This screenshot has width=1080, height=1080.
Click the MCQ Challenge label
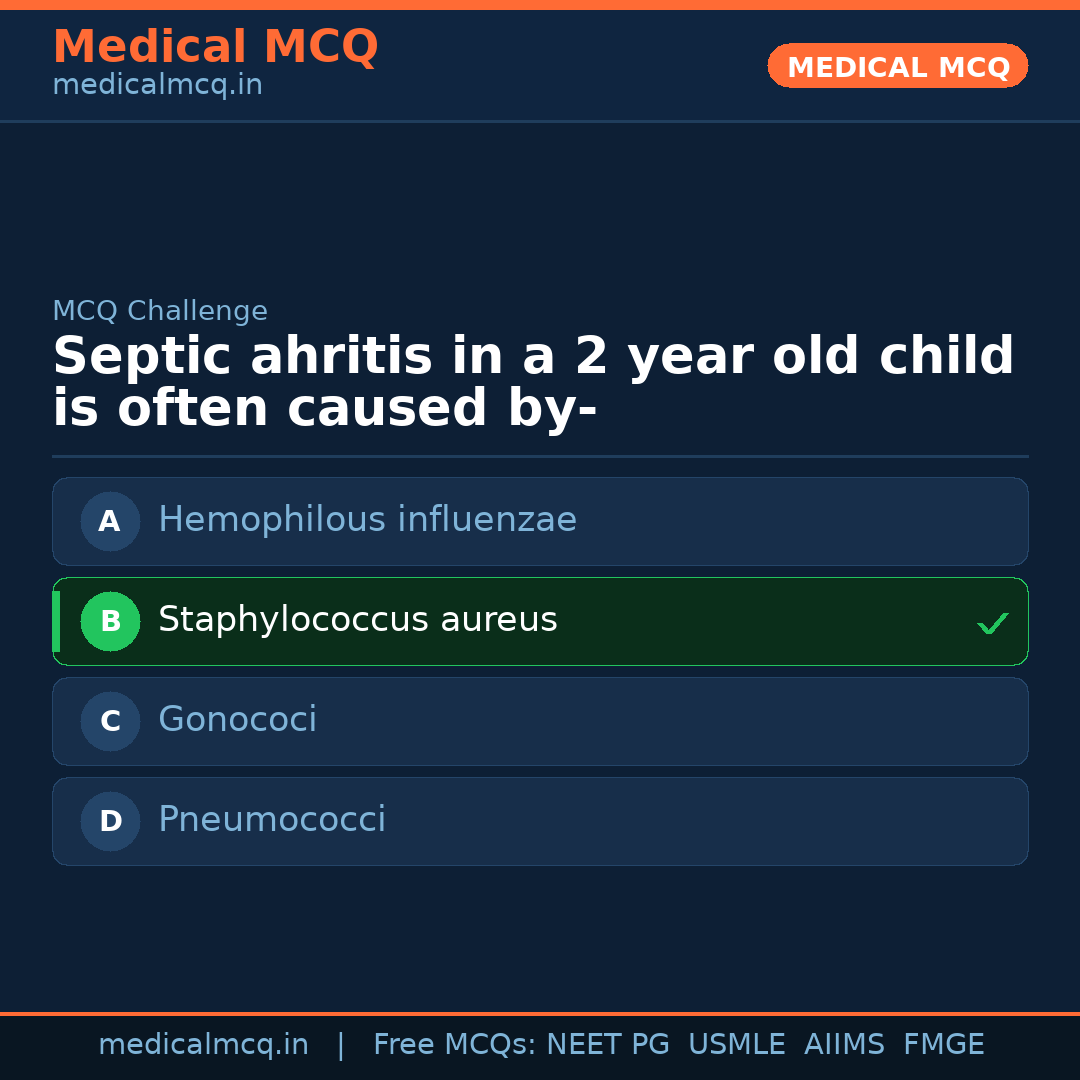[160, 311]
